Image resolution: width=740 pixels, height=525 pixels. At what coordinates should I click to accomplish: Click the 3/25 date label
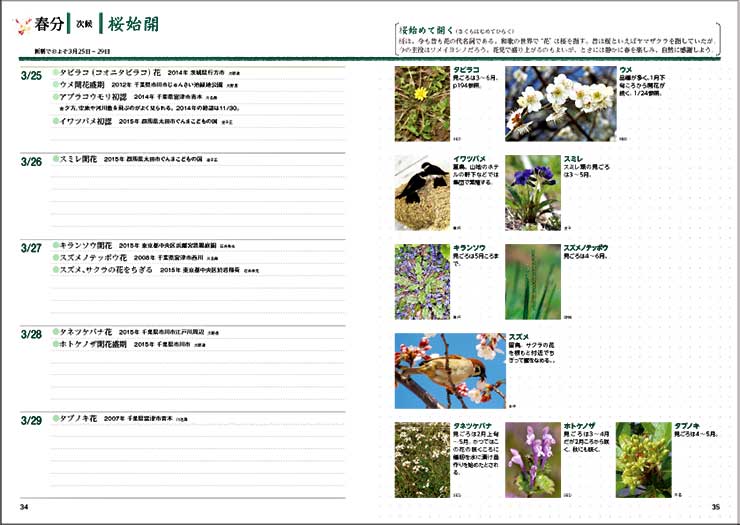[x=31, y=76]
